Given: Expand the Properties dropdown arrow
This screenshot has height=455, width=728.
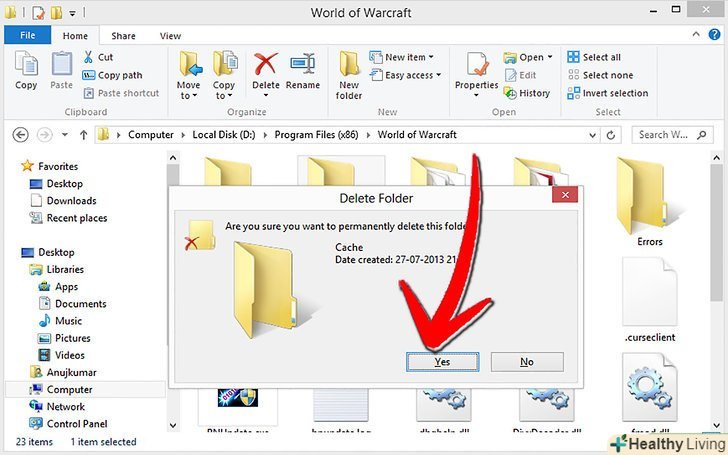Looking at the screenshot, I should pos(476,95).
